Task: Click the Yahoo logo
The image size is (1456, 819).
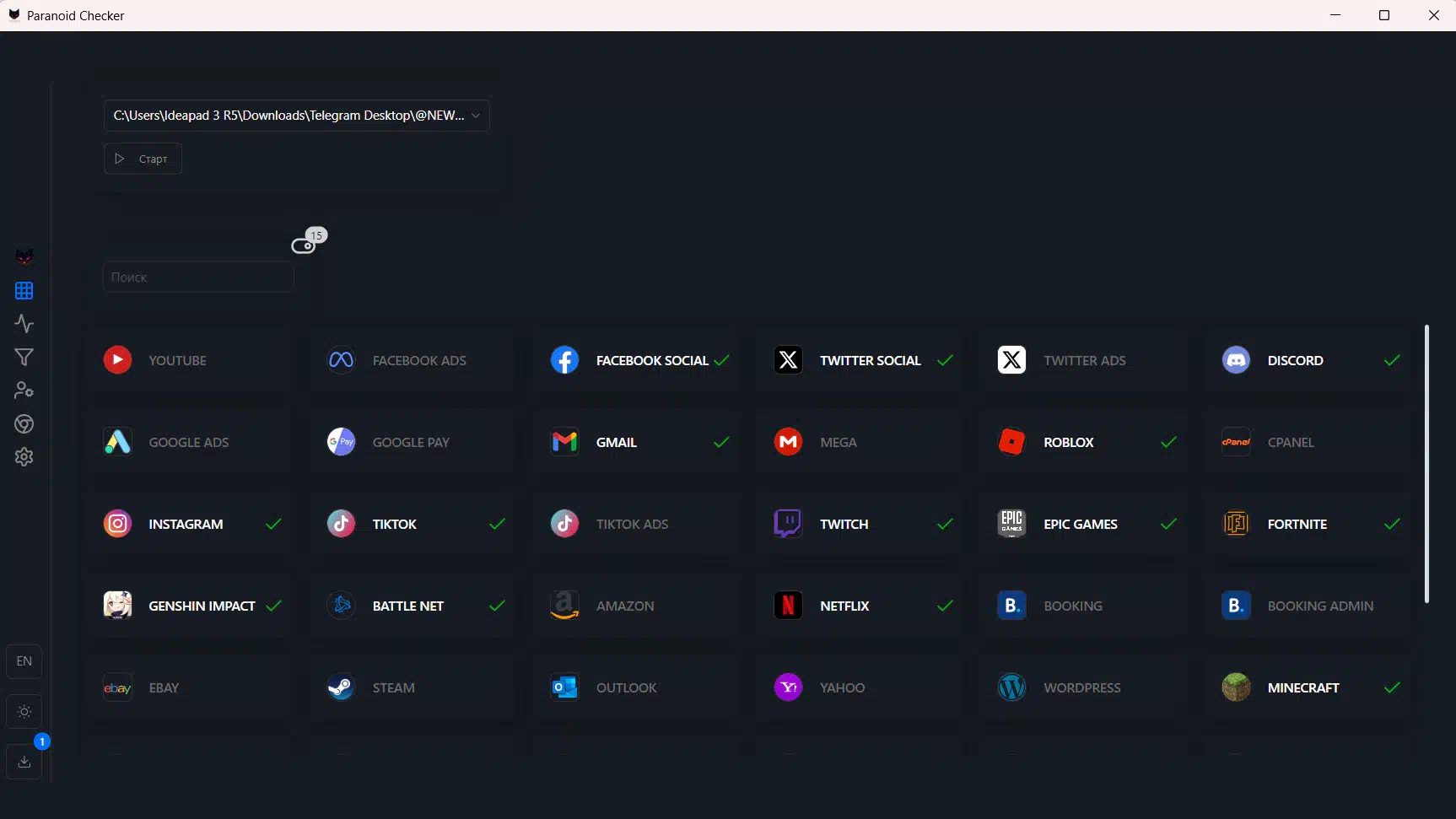Action: (x=788, y=687)
